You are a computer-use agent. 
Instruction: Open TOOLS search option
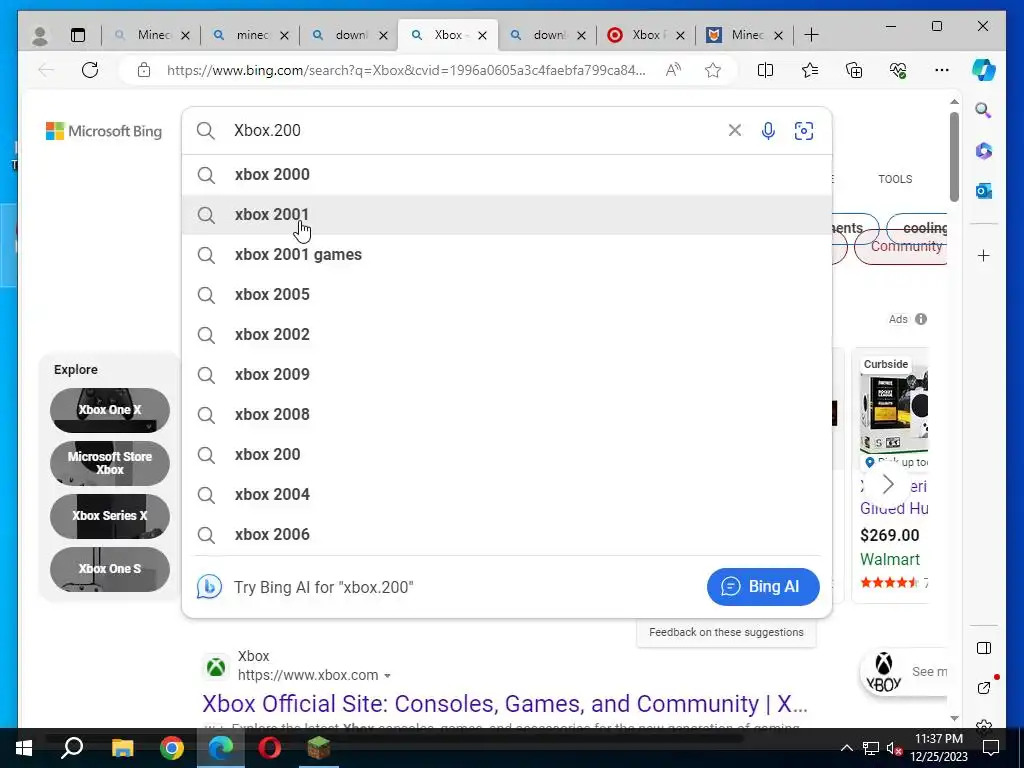click(895, 179)
